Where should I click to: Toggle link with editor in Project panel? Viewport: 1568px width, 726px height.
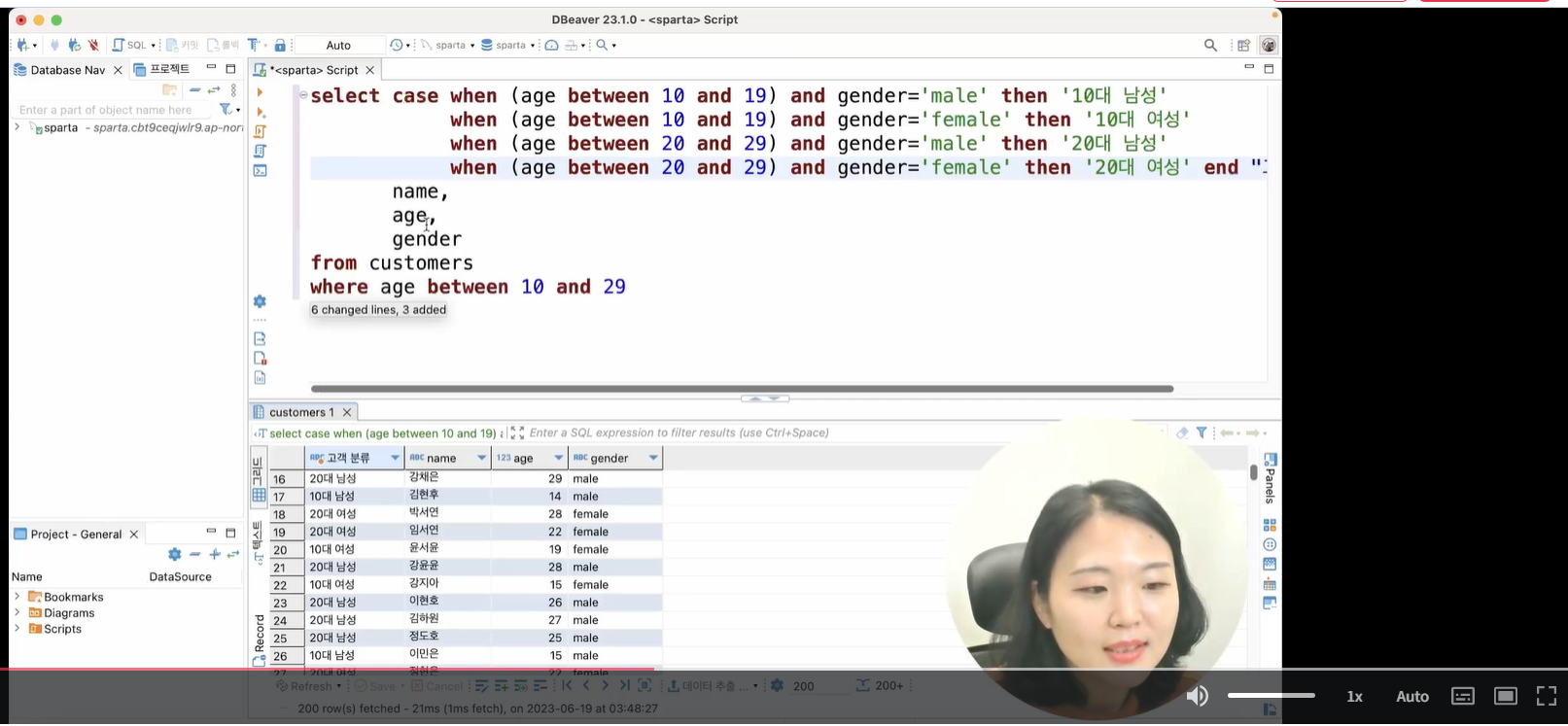point(232,554)
